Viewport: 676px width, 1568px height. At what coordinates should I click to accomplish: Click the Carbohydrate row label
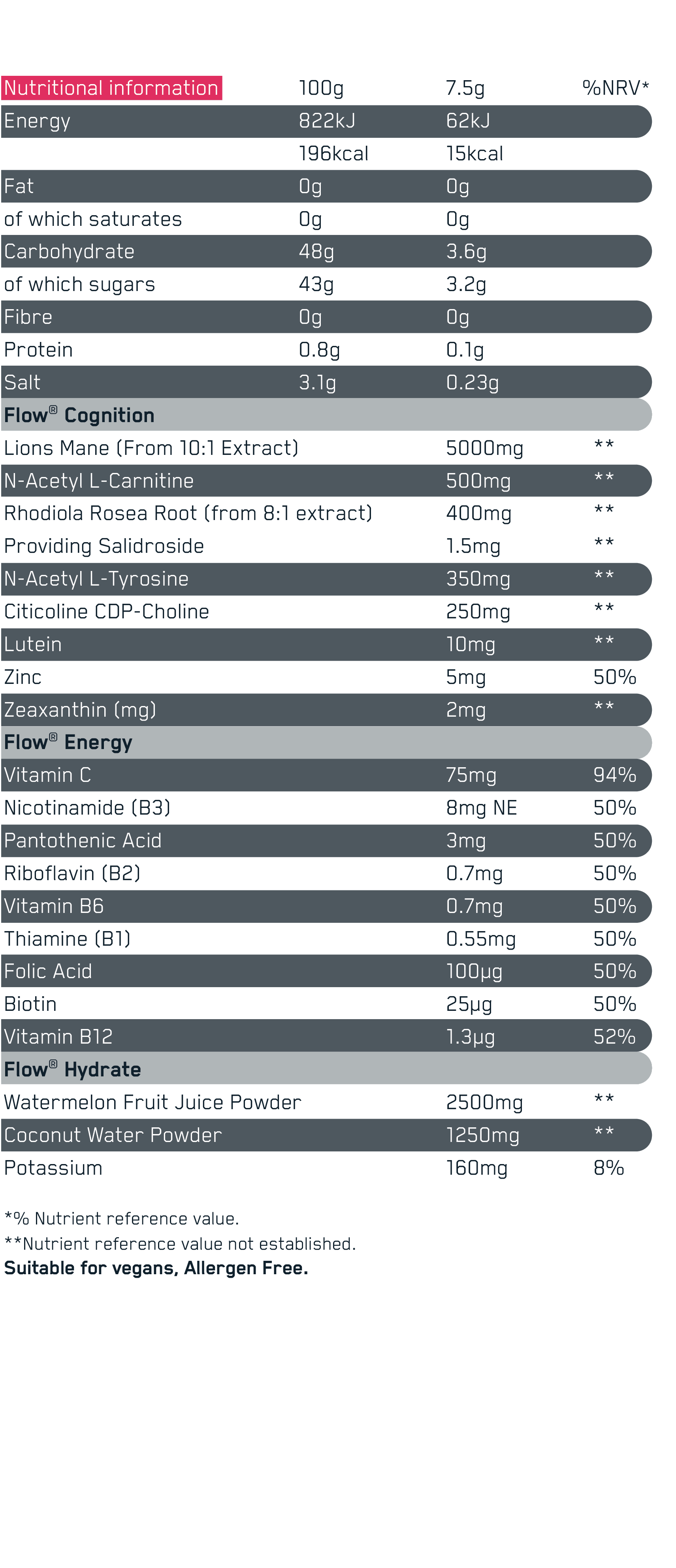click(70, 252)
